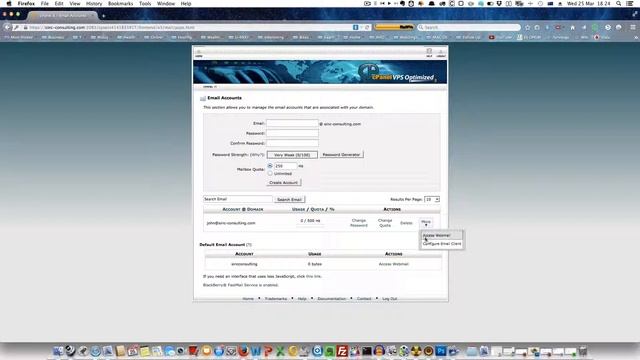Open the red PowerPoint P icon in the Dock
The image size is (640, 360).
pos(268,351)
